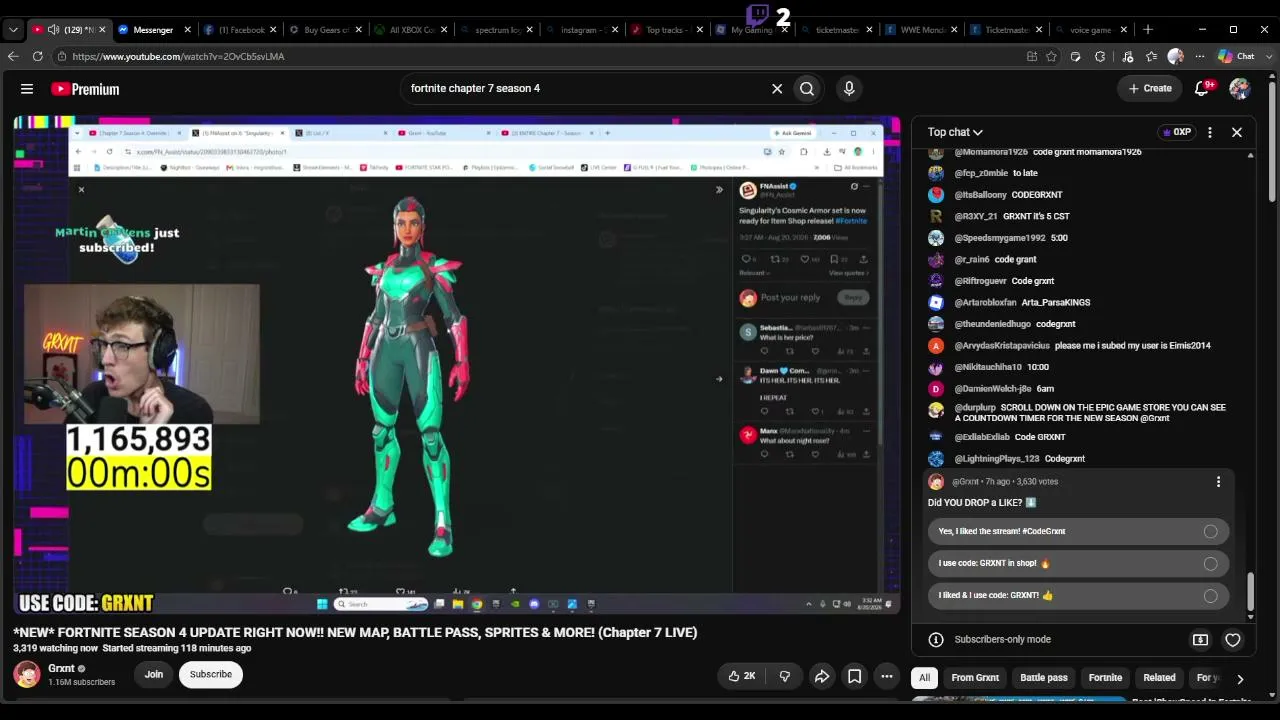Click the browser back arrow
The height and width of the screenshot is (720, 1280).
[13, 56]
